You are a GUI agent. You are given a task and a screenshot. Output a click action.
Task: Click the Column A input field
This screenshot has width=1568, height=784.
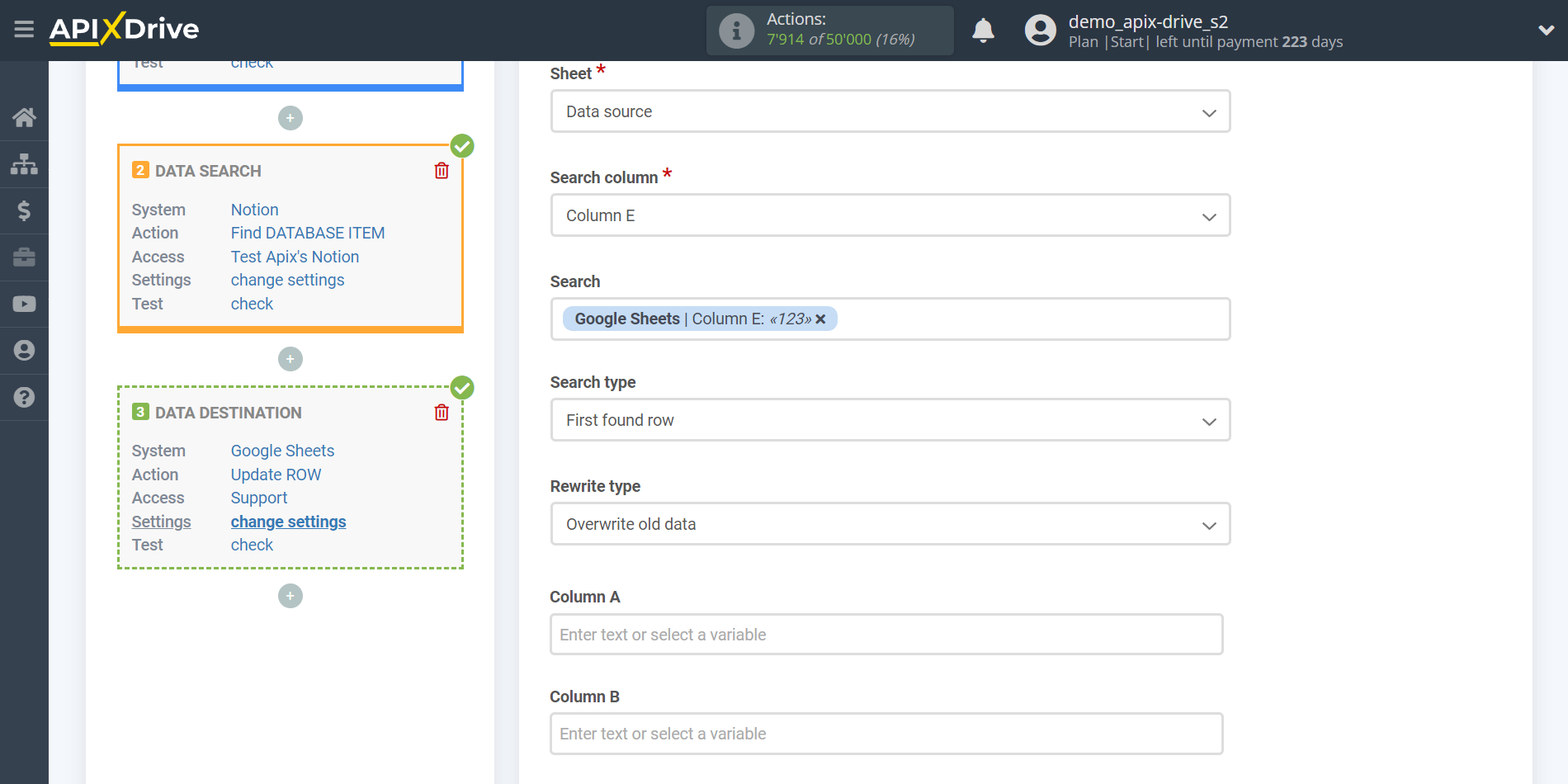[886, 635]
